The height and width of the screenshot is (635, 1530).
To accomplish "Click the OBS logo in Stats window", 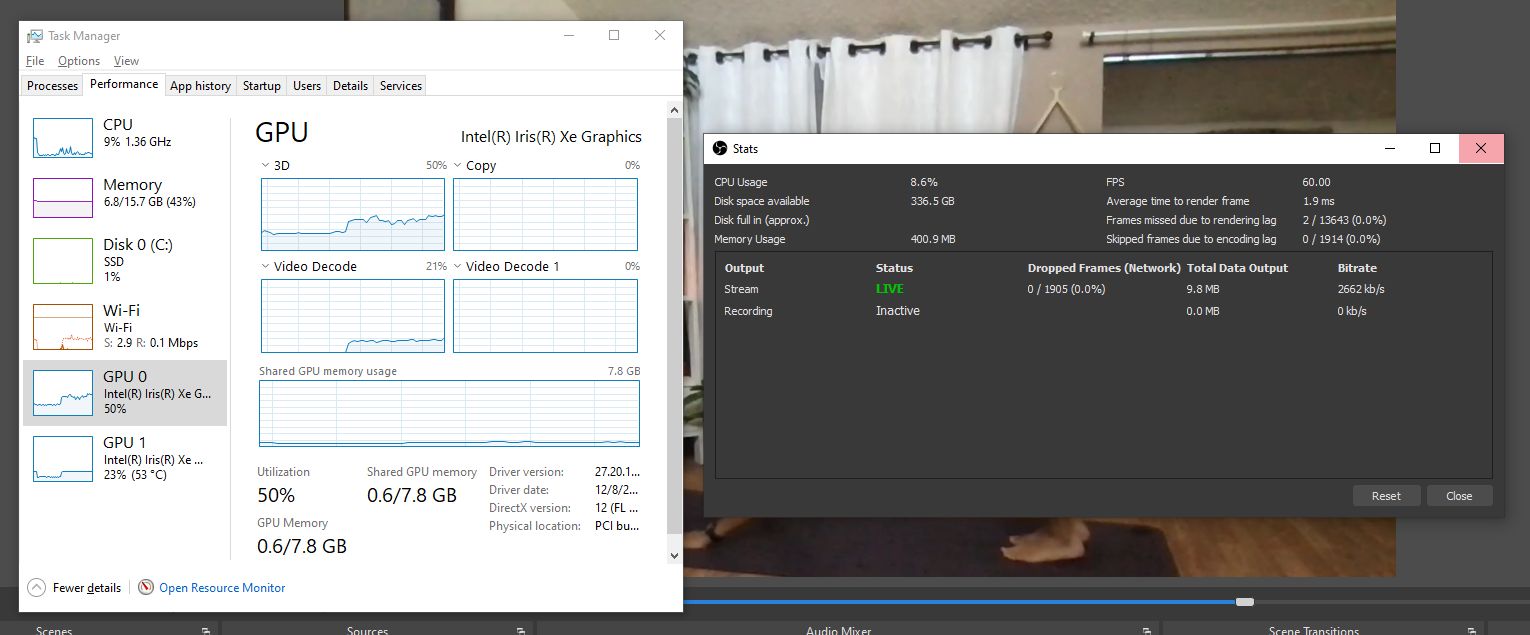I will (719, 148).
